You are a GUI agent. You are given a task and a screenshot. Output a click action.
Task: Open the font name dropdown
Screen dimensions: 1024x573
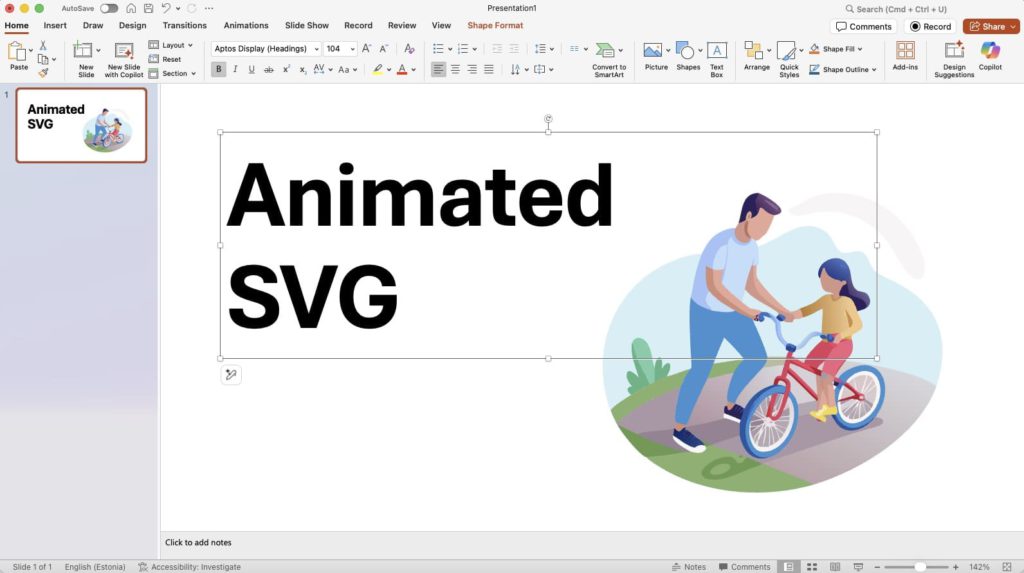click(316, 49)
